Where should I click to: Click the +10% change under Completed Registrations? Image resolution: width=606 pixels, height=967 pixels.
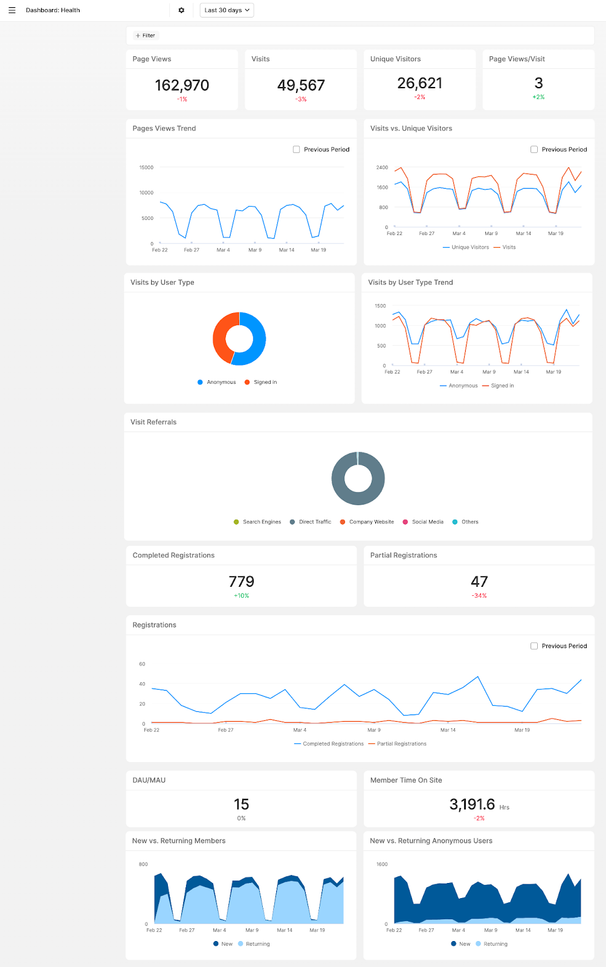pos(241,596)
